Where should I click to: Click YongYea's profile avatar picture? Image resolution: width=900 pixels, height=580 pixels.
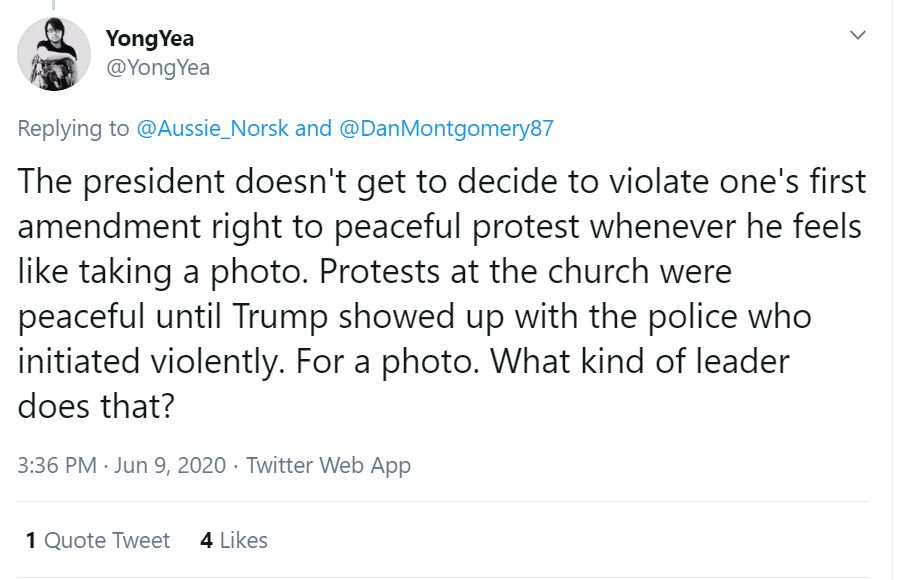(x=55, y=54)
